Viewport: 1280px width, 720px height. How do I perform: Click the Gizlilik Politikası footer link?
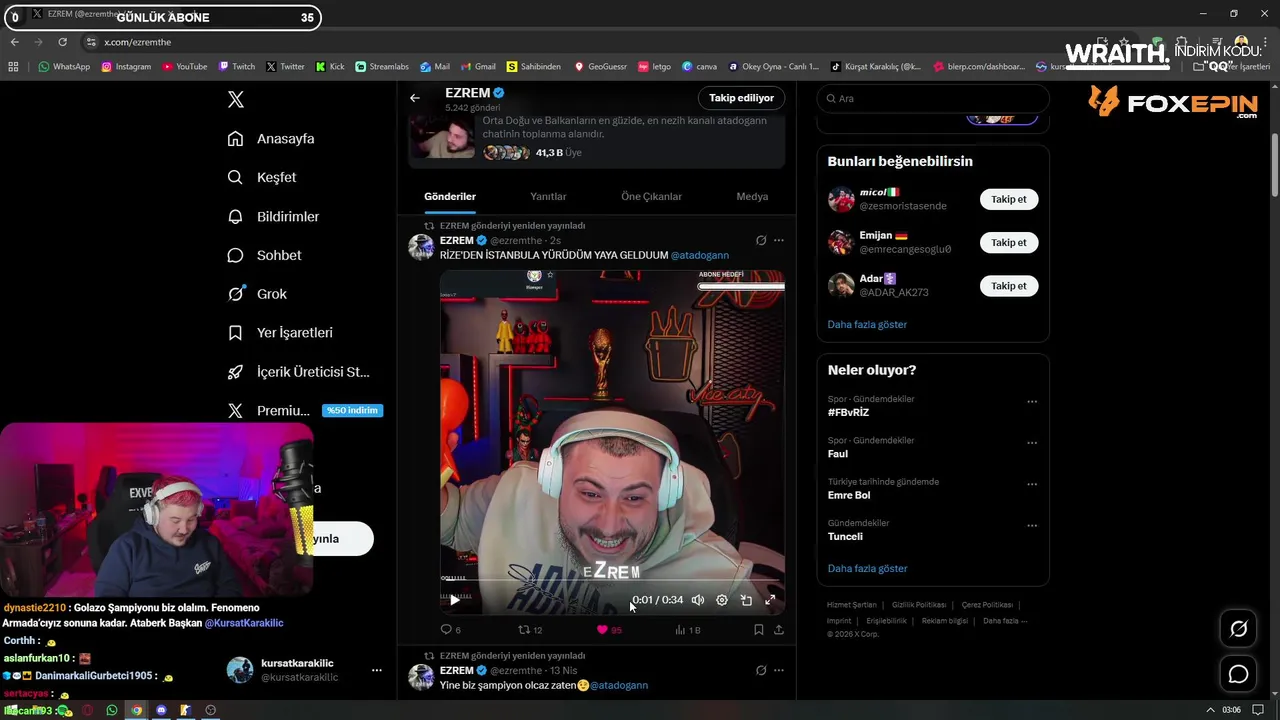[x=919, y=605]
